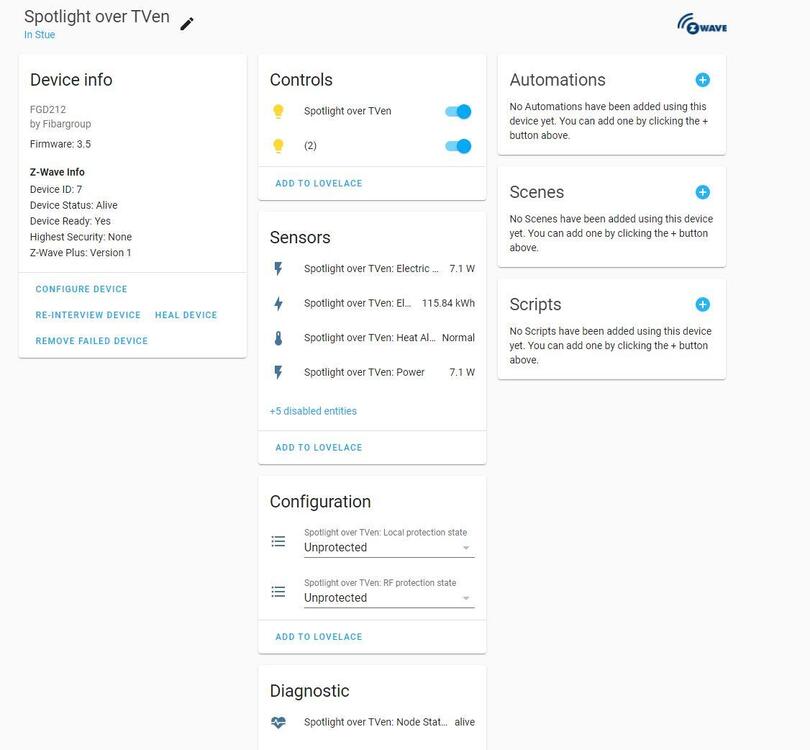This screenshot has height=750, width=810.
Task: Click Add to Lovelace under Sensors
Action: 319,447
